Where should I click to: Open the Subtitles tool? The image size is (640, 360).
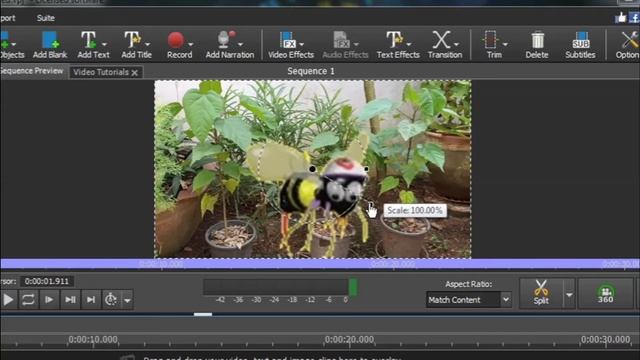pos(580,45)
